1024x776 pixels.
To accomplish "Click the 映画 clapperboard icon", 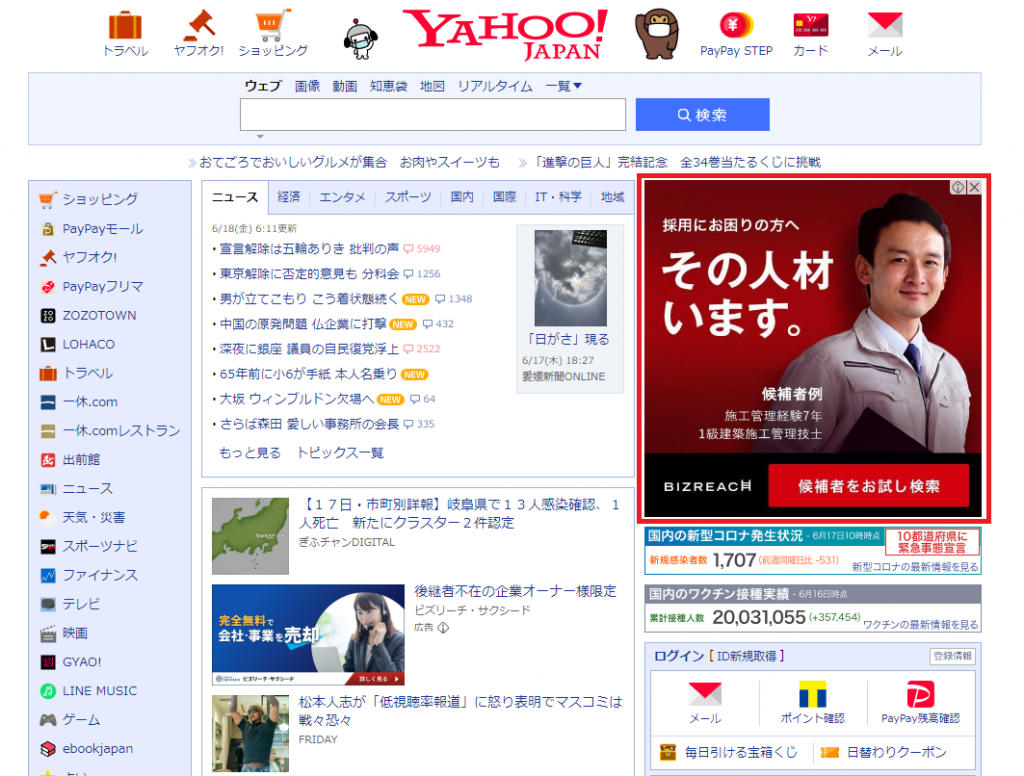I will pos(47,633).
